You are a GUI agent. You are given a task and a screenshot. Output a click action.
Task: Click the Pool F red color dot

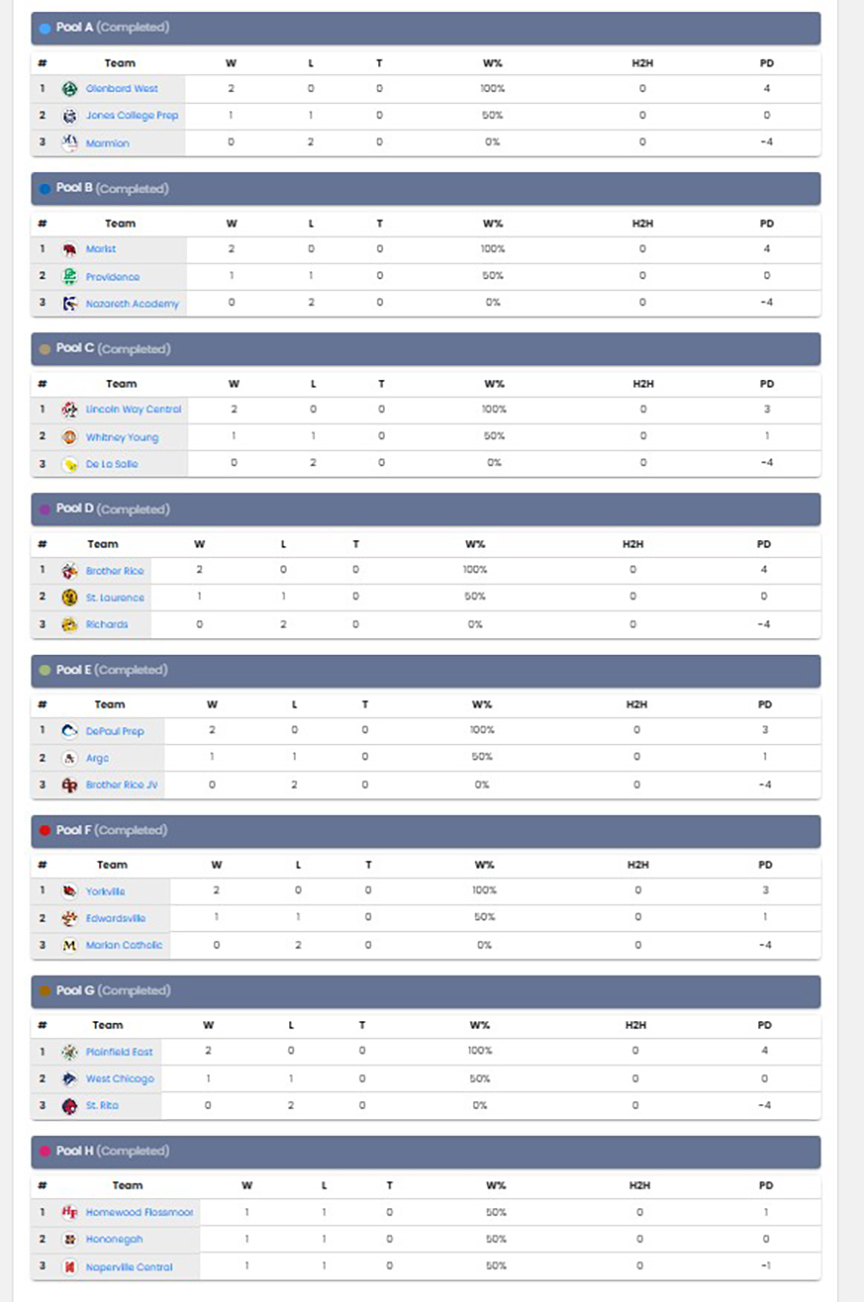44,831
